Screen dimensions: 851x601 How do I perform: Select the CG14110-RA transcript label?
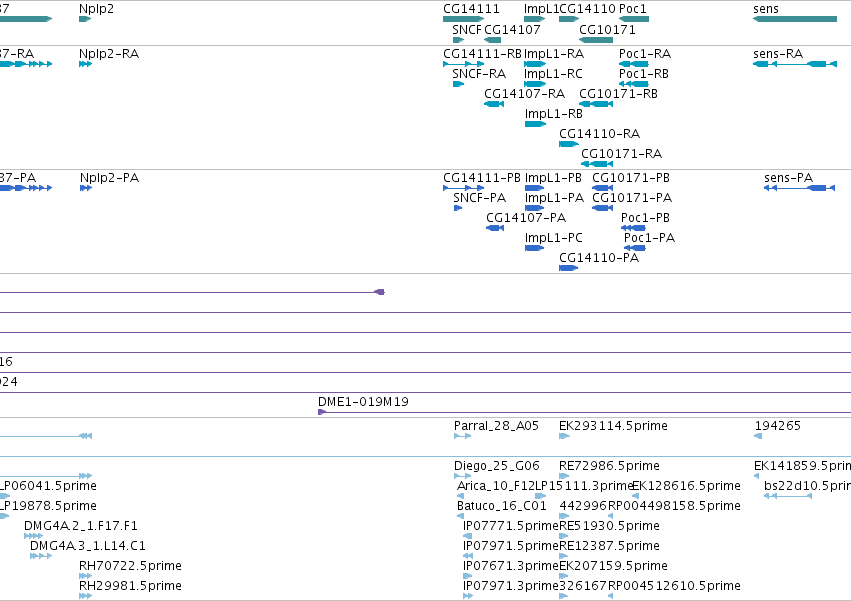click(x=600, y=134)
